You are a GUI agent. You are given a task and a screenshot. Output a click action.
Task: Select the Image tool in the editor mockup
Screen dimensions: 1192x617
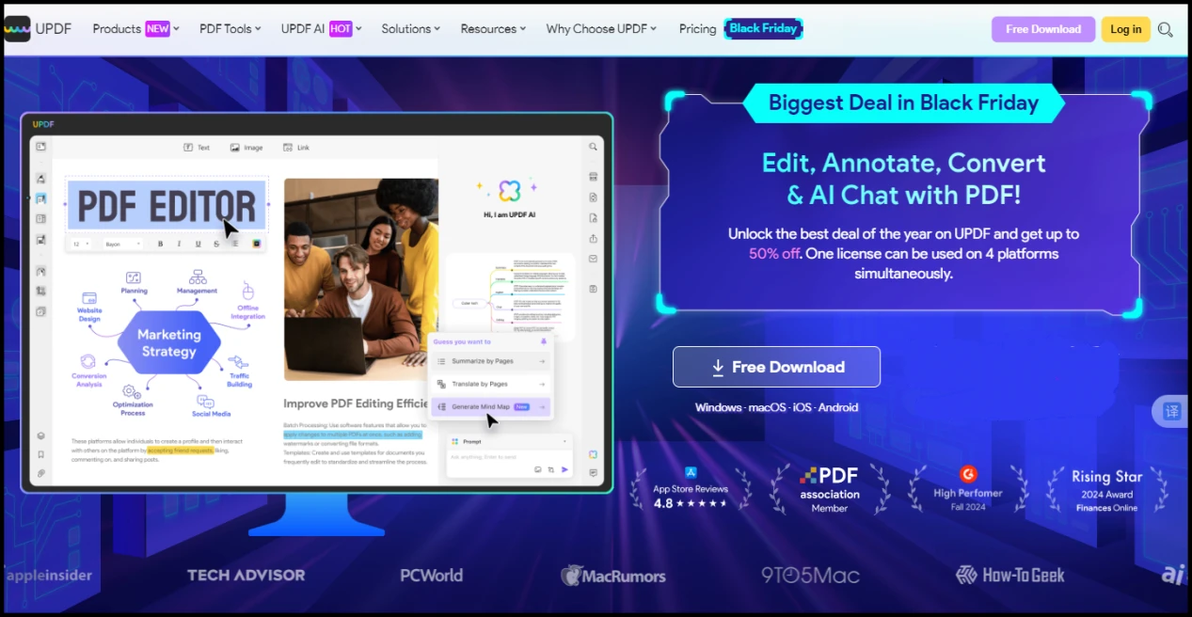pos(247,147)
